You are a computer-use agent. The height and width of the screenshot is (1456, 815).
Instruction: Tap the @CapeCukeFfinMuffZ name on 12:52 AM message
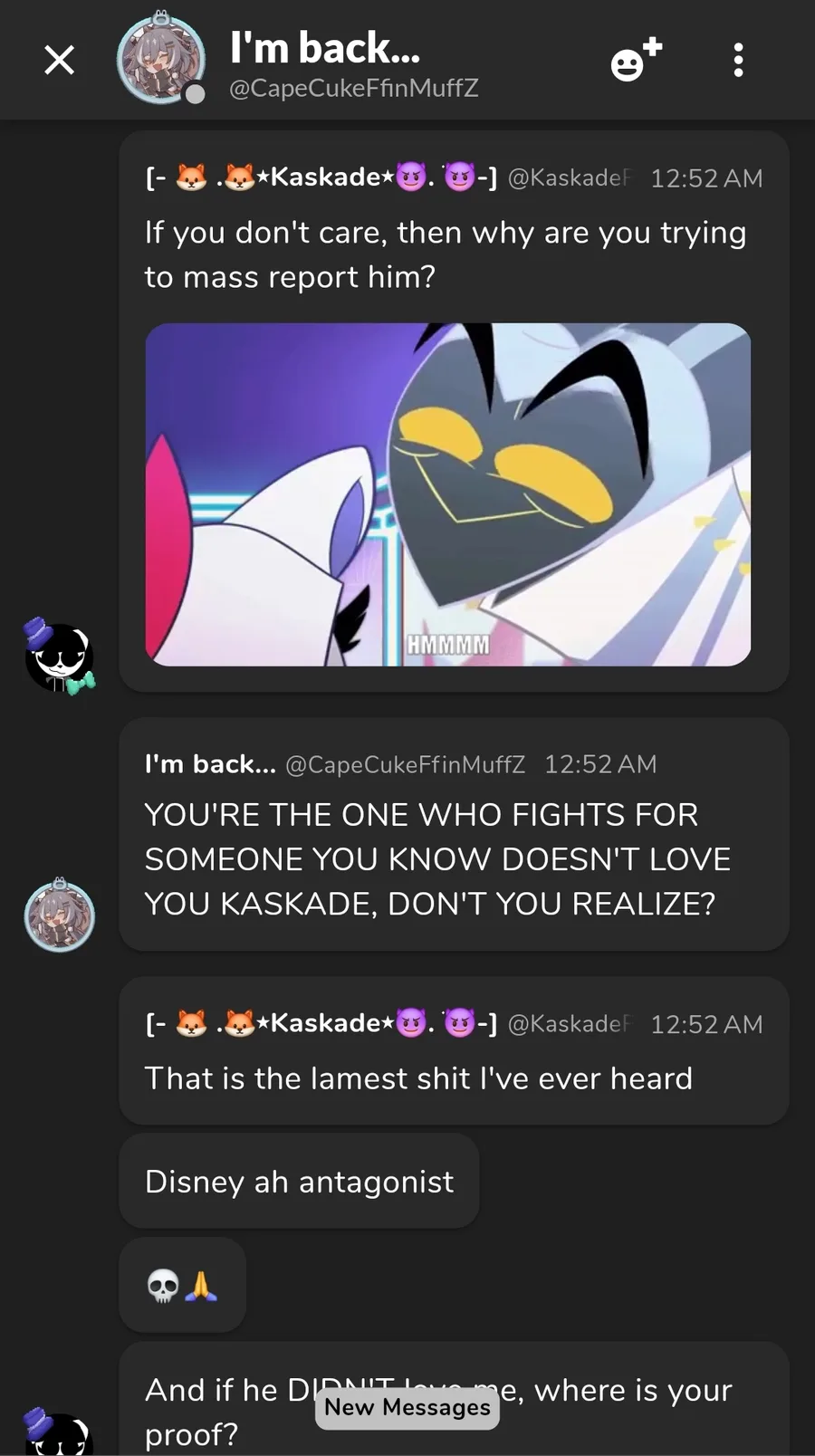[x=405, y=764]
